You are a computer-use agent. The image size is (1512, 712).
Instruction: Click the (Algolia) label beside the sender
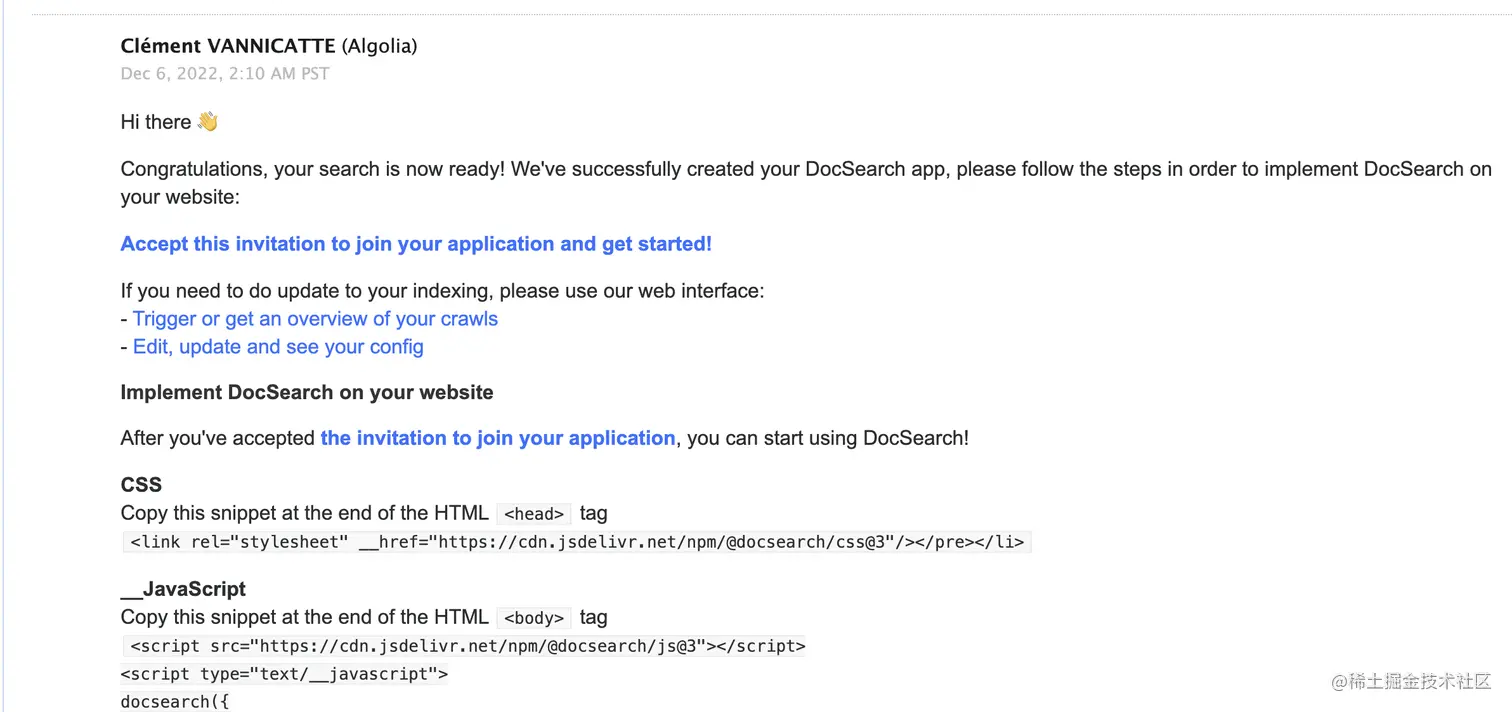pos(380,46)
